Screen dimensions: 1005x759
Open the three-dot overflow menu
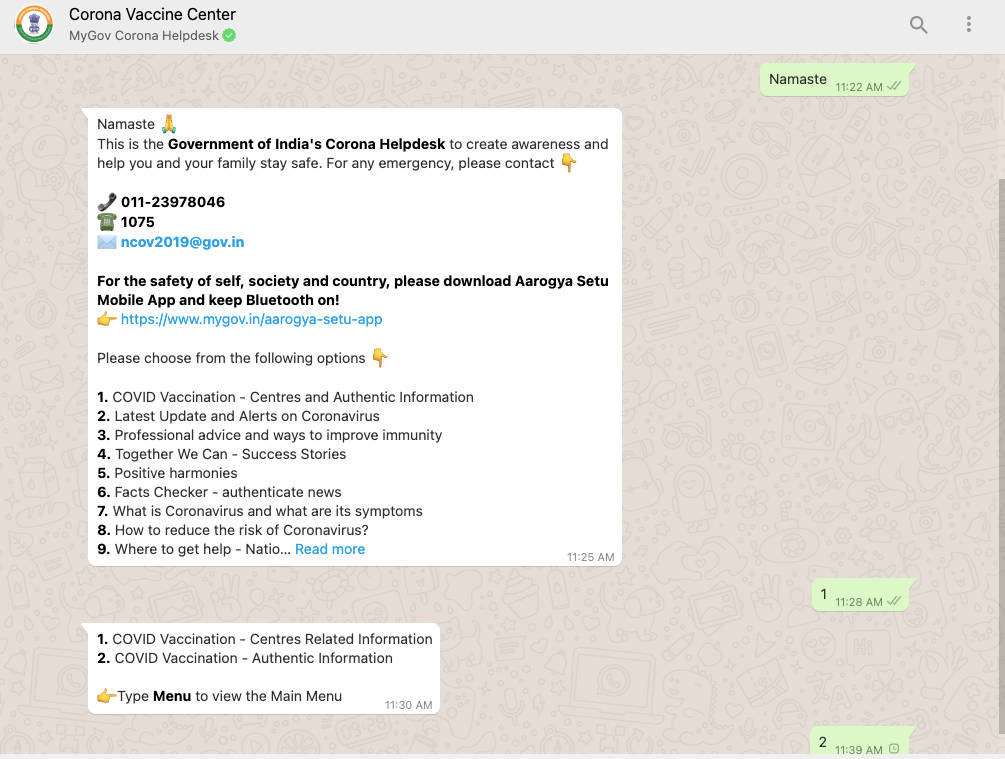point(968,25)
